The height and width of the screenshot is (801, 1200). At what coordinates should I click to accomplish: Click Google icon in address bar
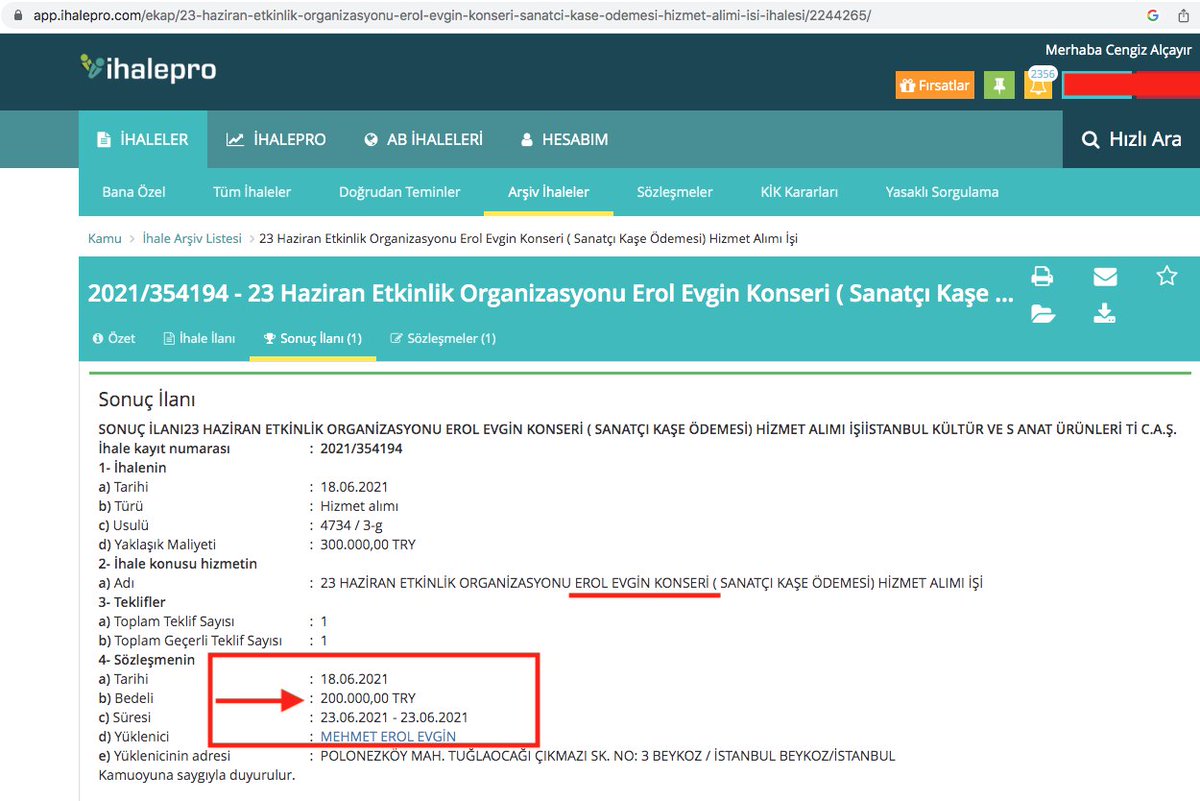click(x=1153, y=15)
